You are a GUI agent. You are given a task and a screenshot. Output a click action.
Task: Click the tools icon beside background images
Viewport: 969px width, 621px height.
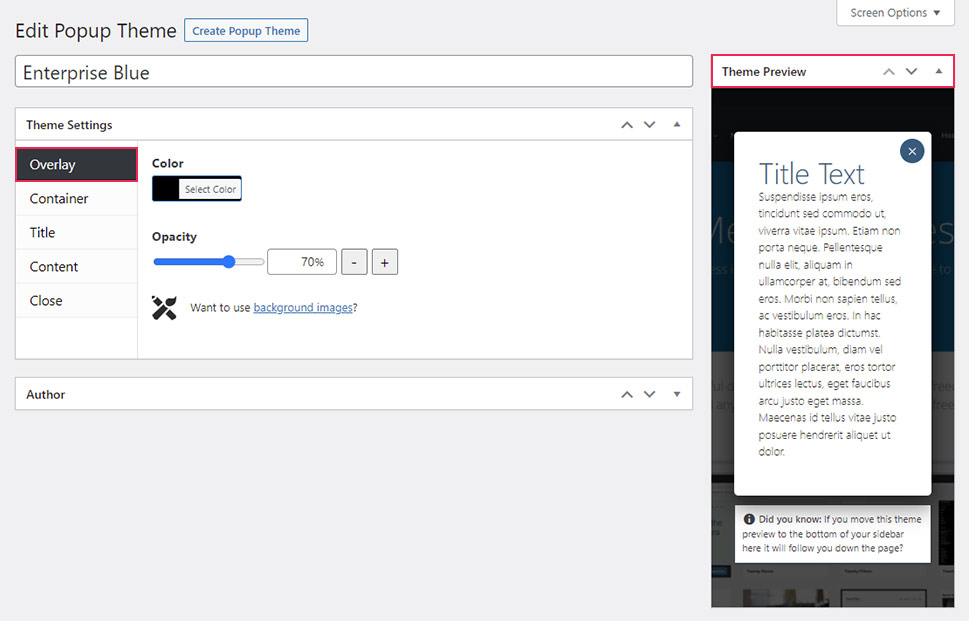point(164,308)
